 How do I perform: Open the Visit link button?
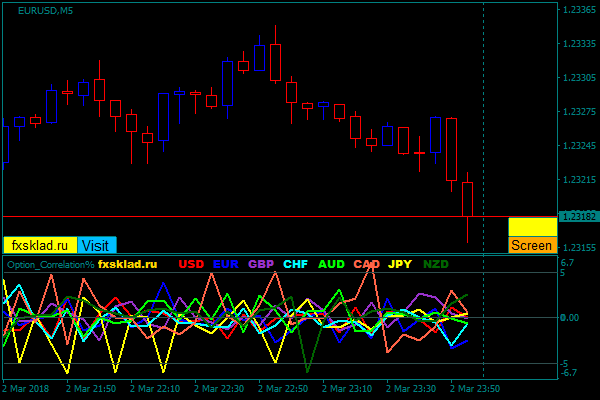pos(97,245)
